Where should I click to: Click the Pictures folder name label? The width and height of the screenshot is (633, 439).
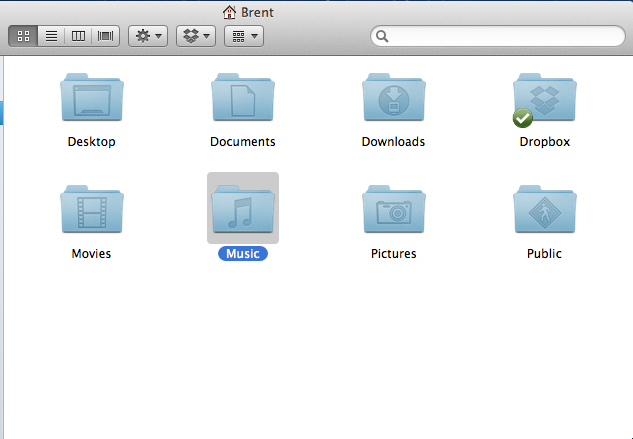click(x=394, y=254)
